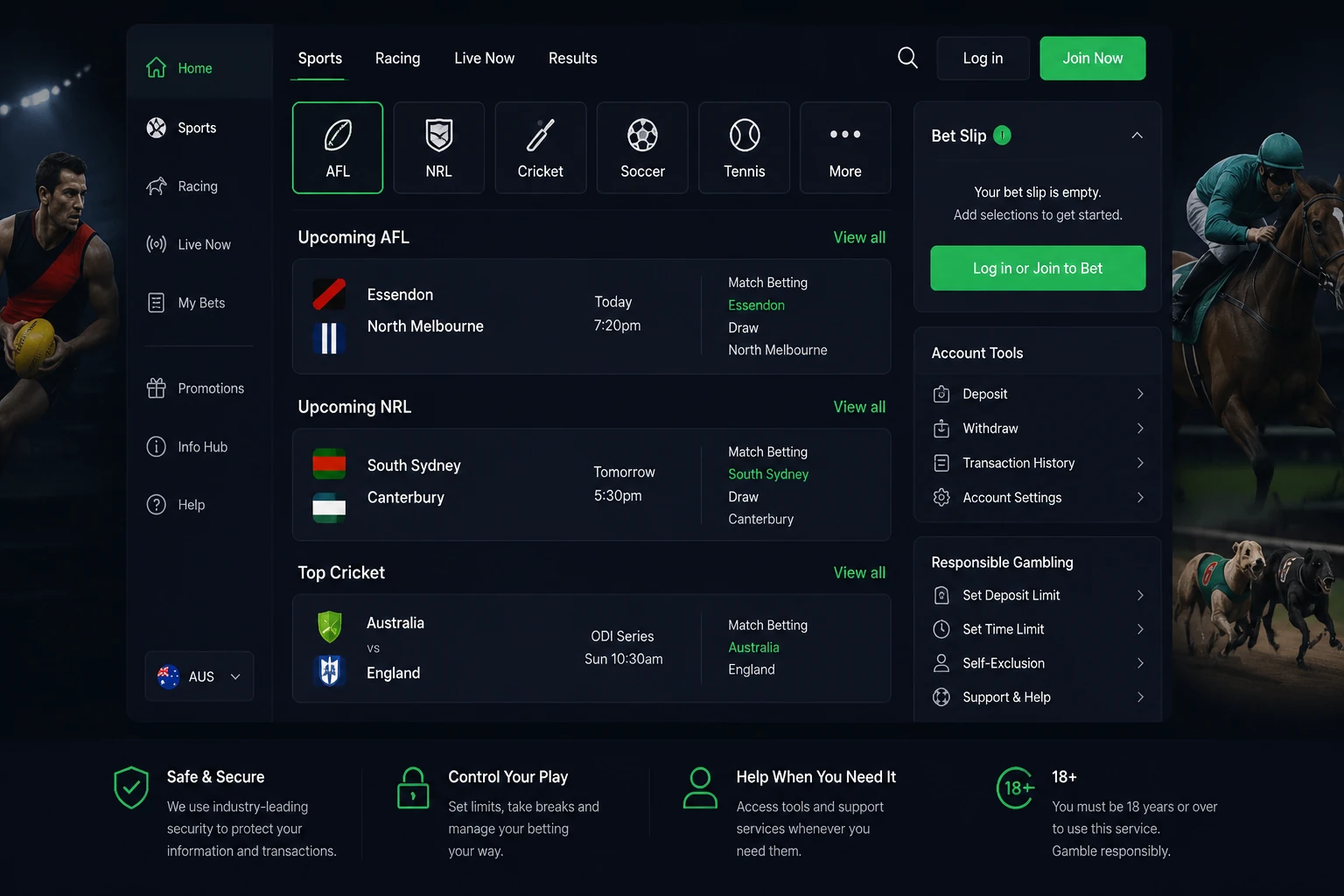Click the Home house icon in sidebar
This screenshot has width=1344, height=896.
[x=156, y=67]
